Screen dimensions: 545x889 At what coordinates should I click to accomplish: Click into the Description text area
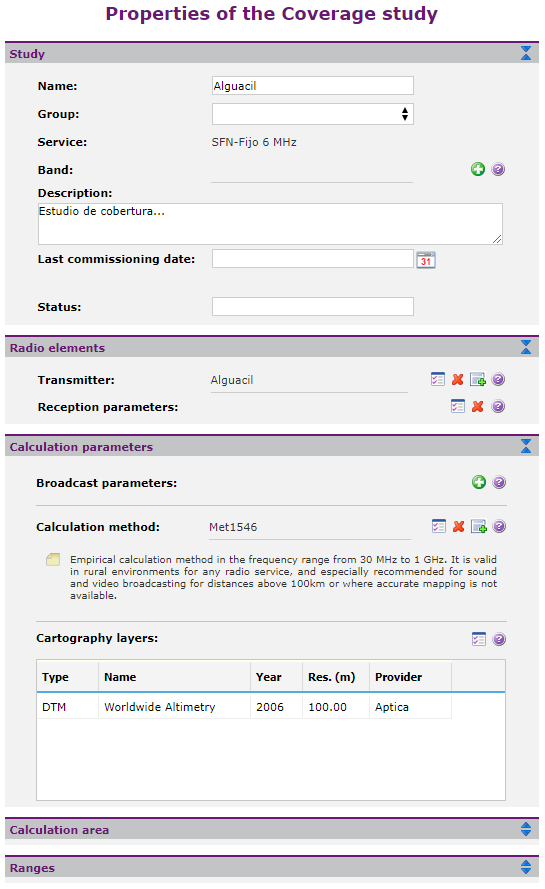[x=270, y=224]
